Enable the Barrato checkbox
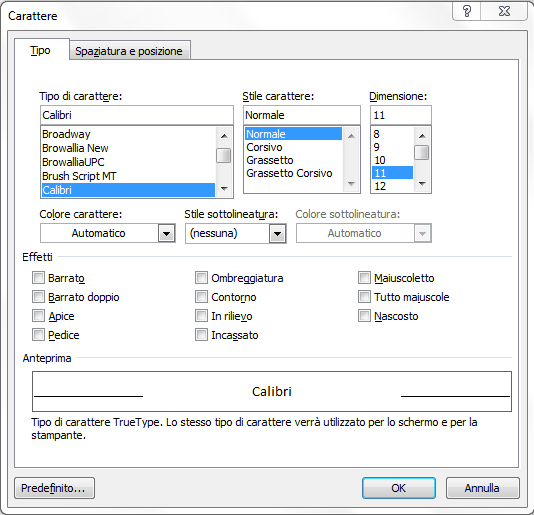This screenshot has width=534, height=515. tap(38, 278)
